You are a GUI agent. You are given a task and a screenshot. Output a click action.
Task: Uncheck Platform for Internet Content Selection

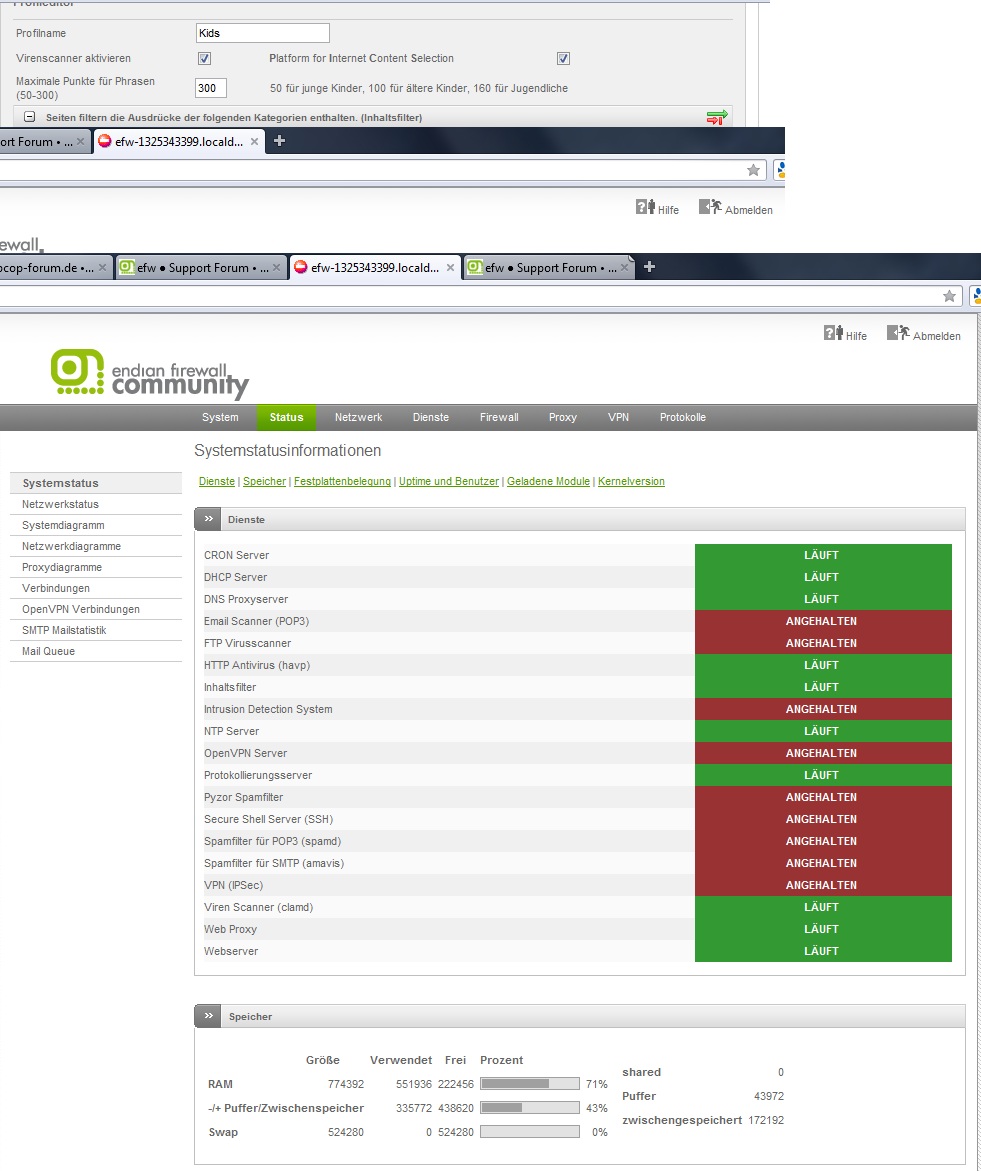tap(563, 59)
